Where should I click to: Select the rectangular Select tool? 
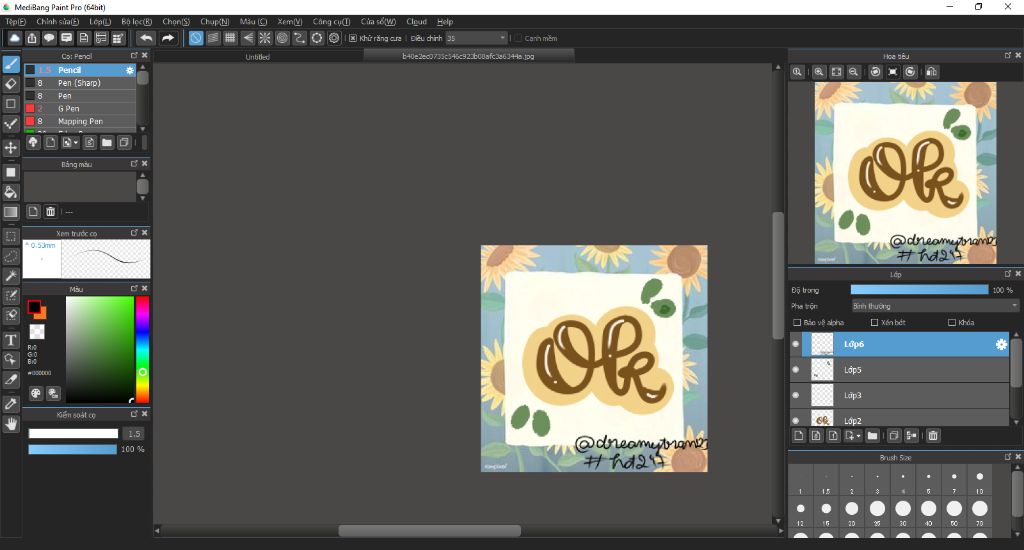[x=10, y=236]
